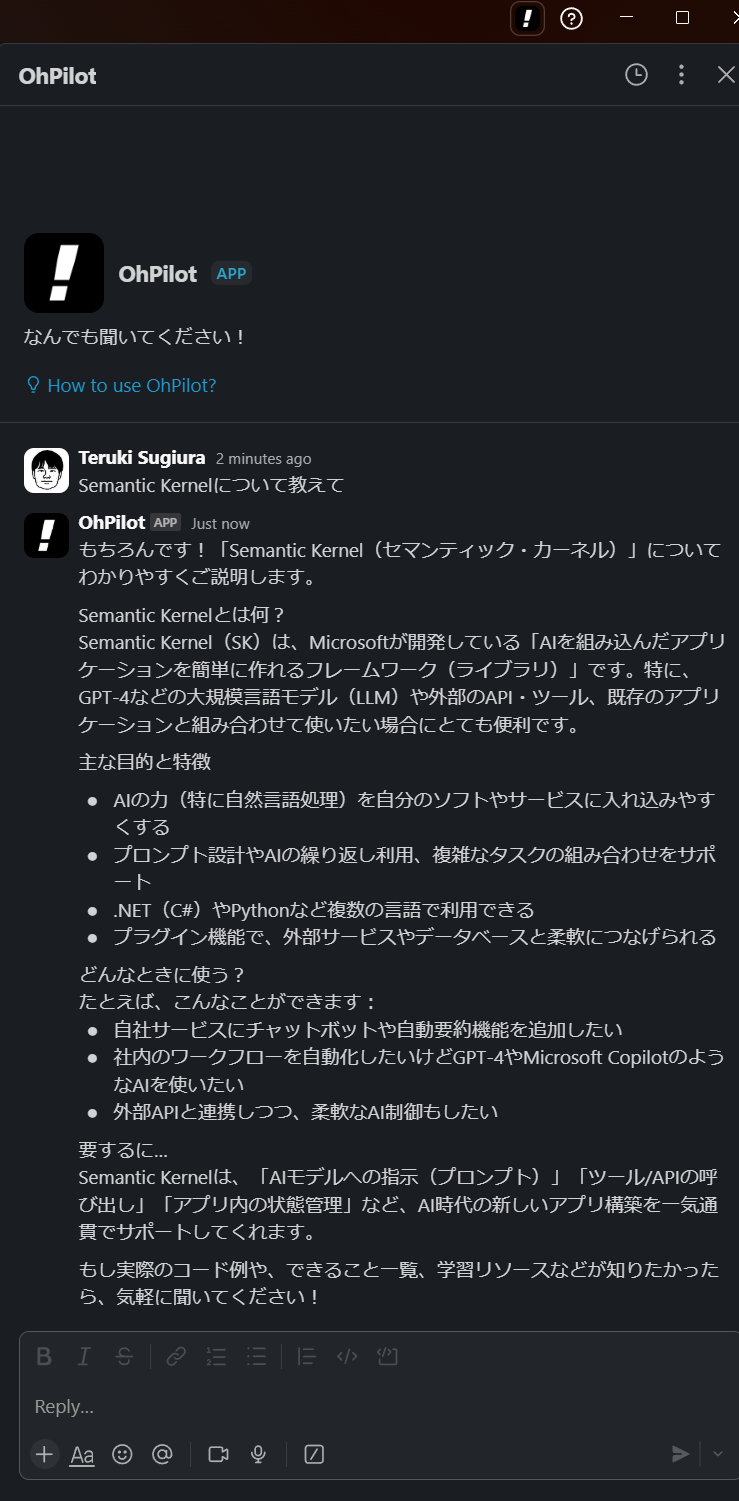
Task: Open the How to use OhPilot link
Action: point(120,384)
